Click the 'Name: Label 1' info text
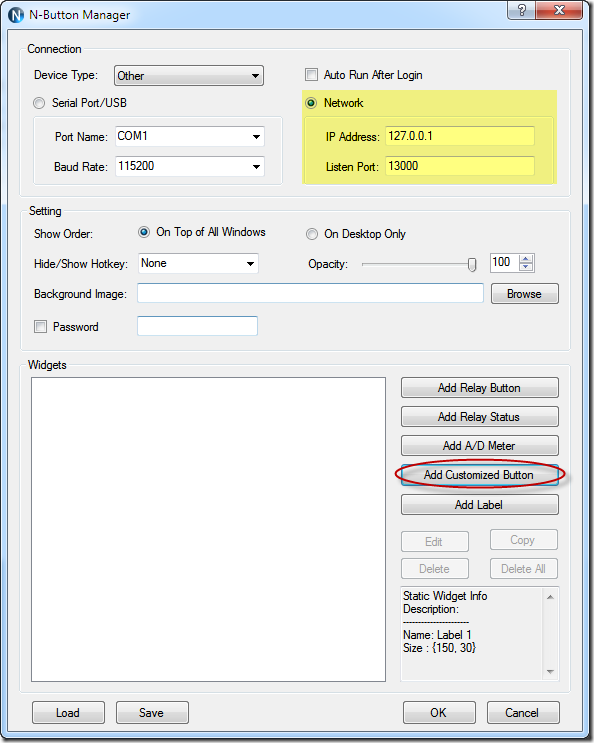594x743 pixels. click(x=437, y=635)
